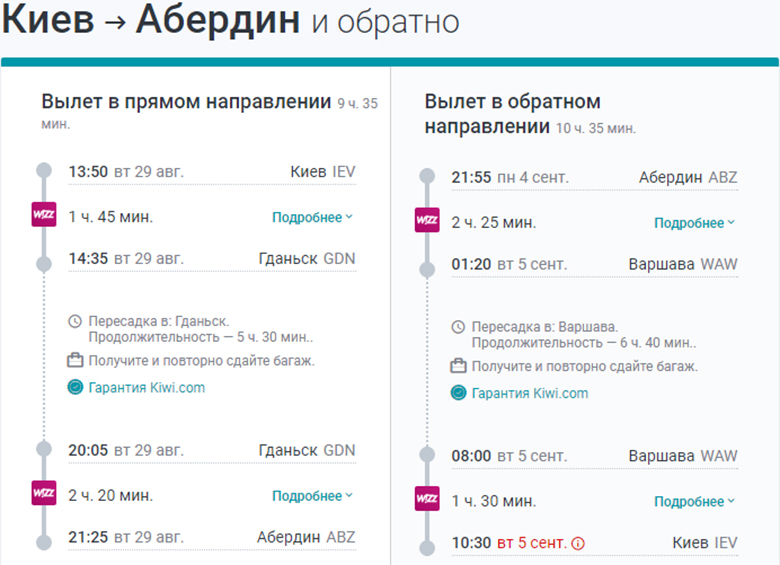Click the Wizz Air logo on Warsaw–Kyiv flight

[427, 500]
